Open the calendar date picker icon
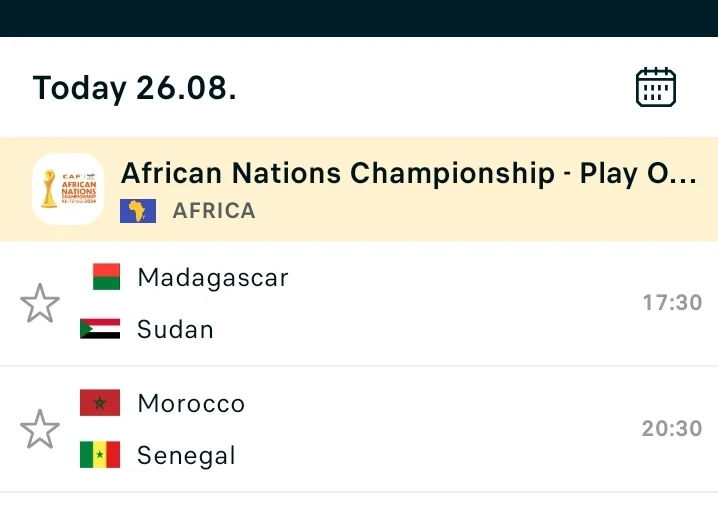The width and height of the screenshot is (718, 517). coord(656,87)
